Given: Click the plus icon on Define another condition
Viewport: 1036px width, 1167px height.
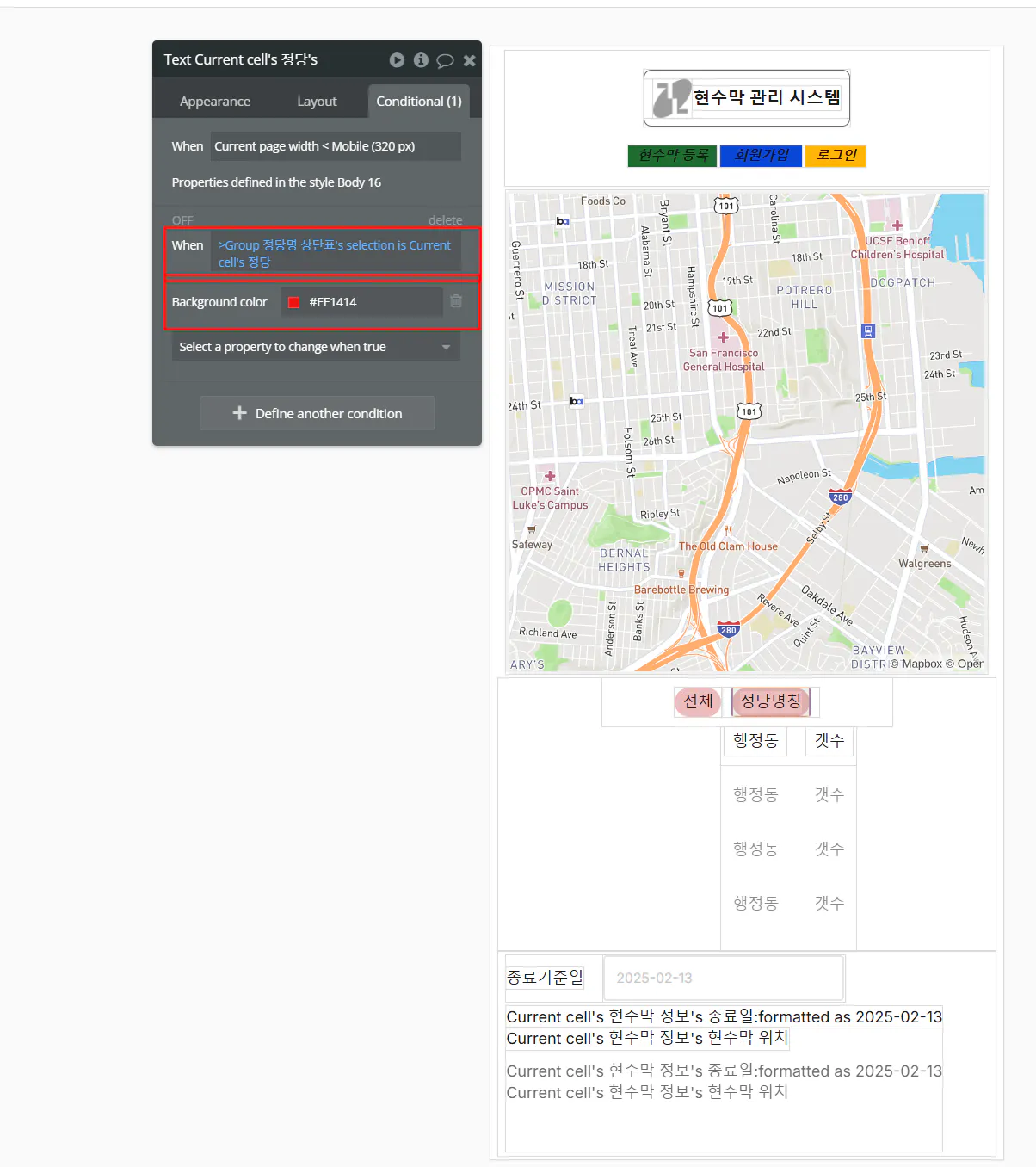Looking at the screenshot, I should (x=239, y=413).
